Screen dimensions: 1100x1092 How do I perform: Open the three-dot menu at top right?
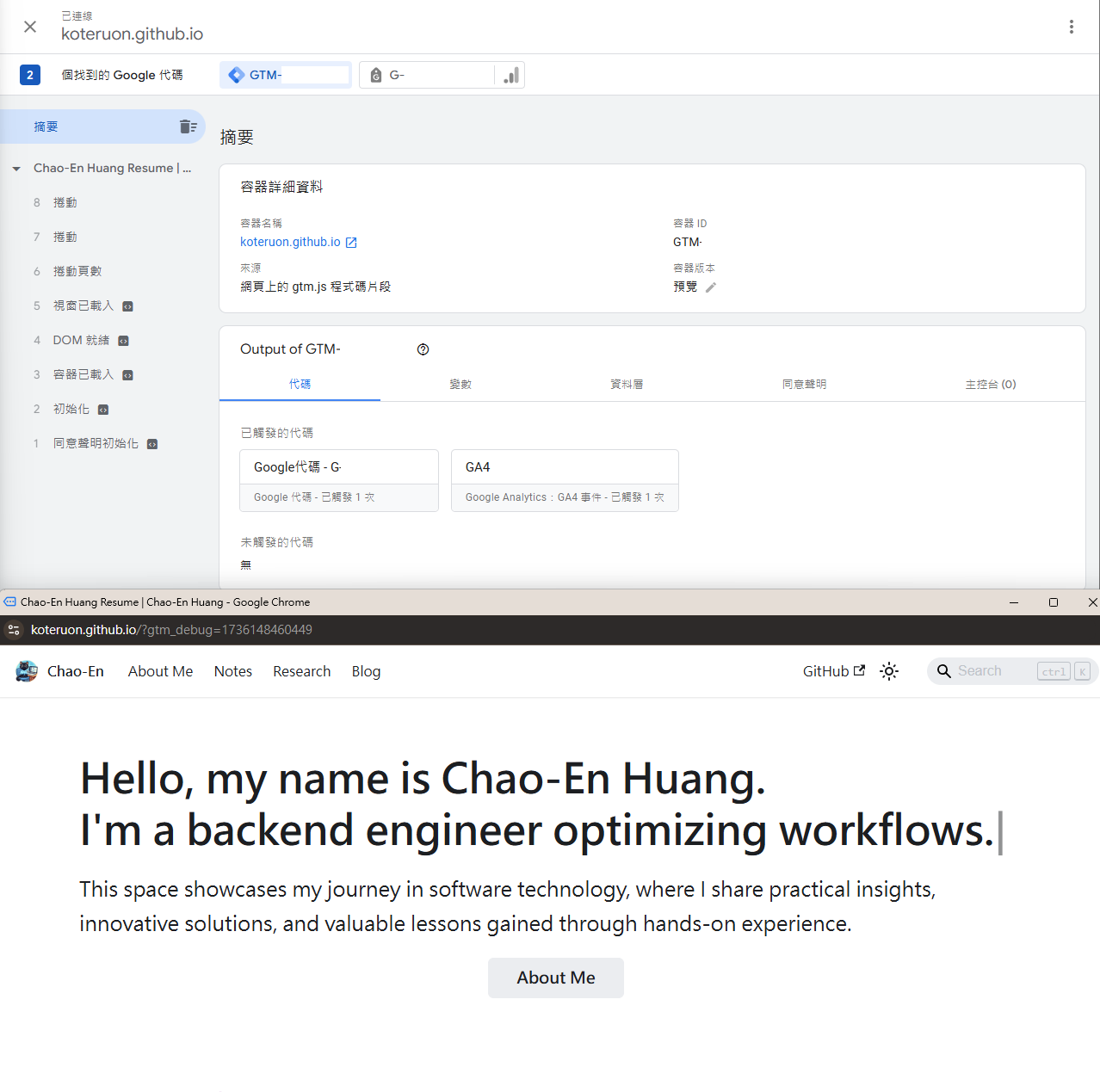tap(1071, 27)
